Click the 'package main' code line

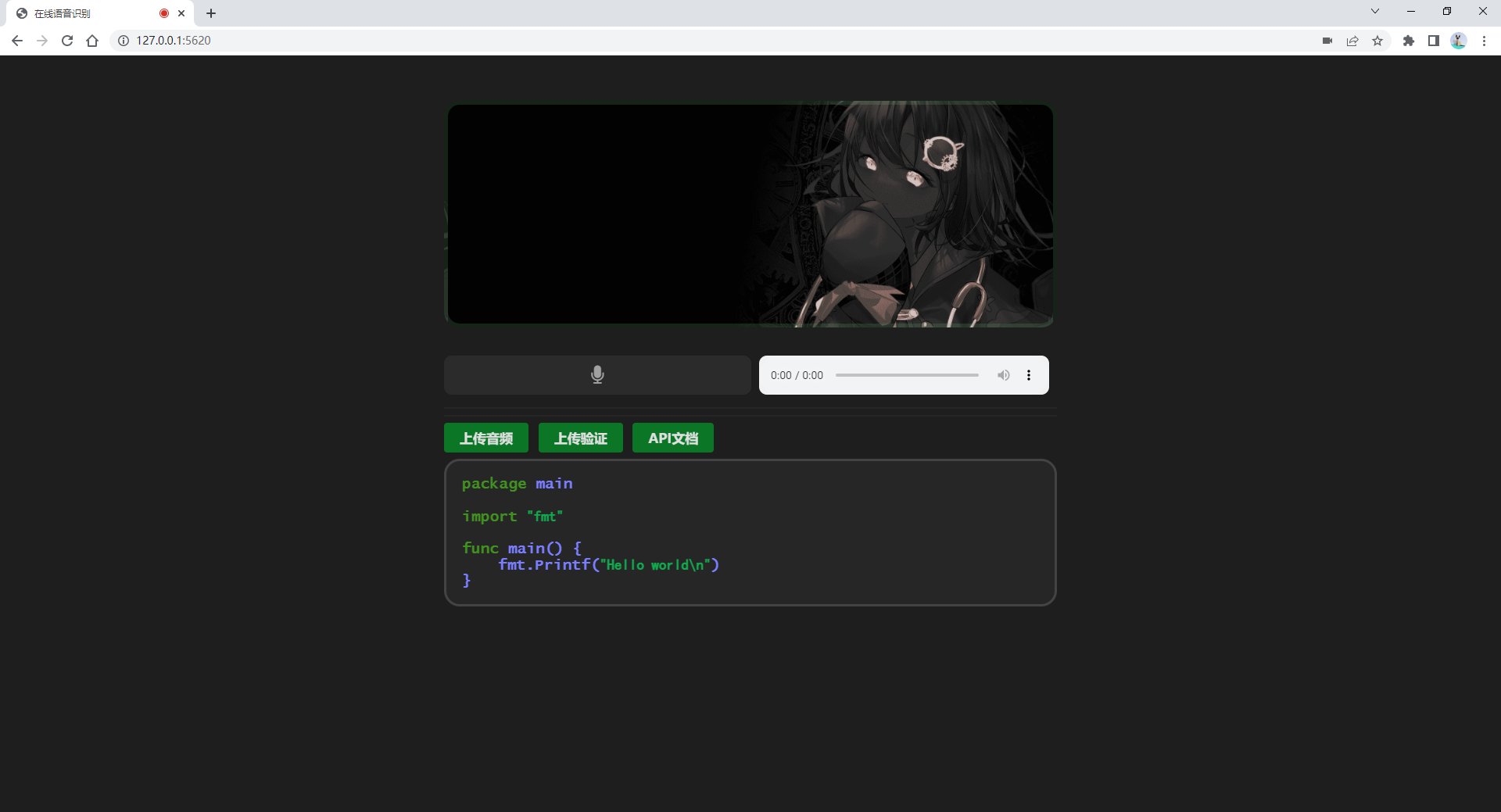click(x=517, y=484)
